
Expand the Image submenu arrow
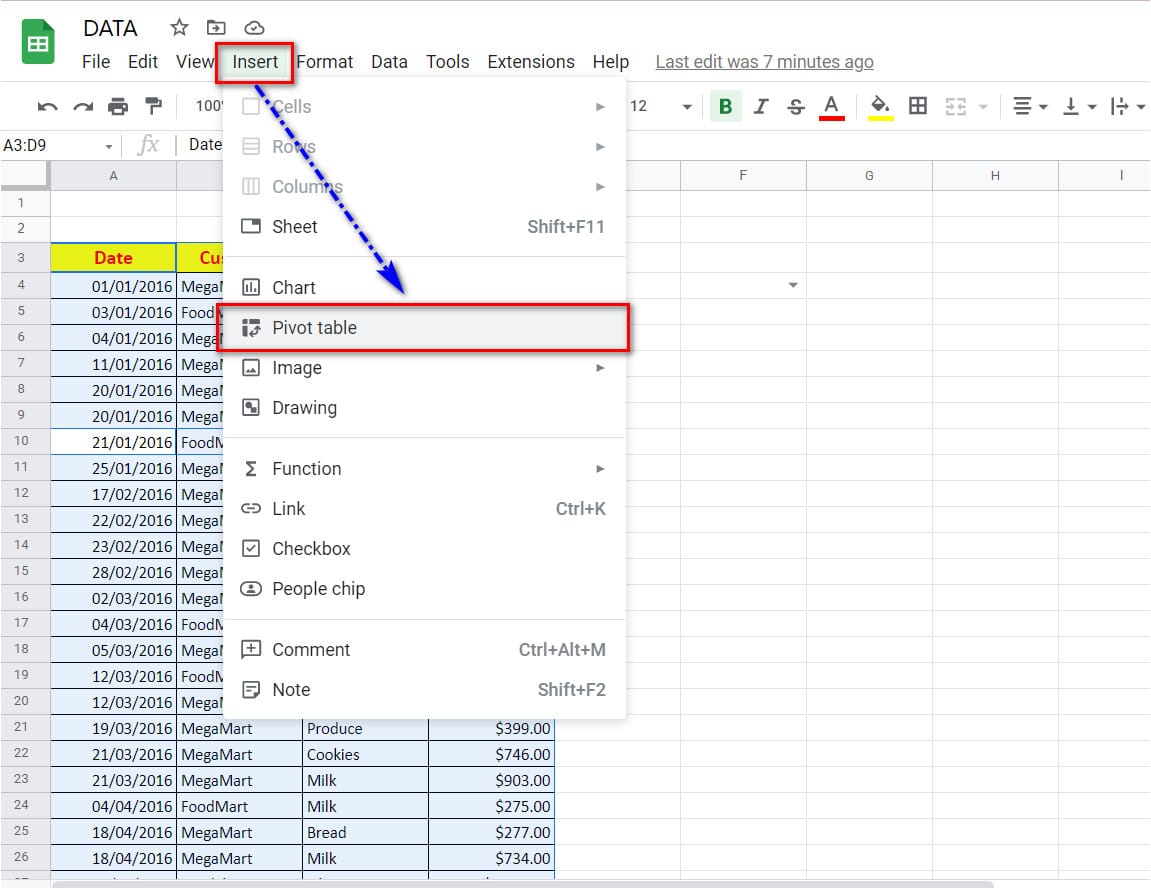pyautogui.click(x=600, y=367)
